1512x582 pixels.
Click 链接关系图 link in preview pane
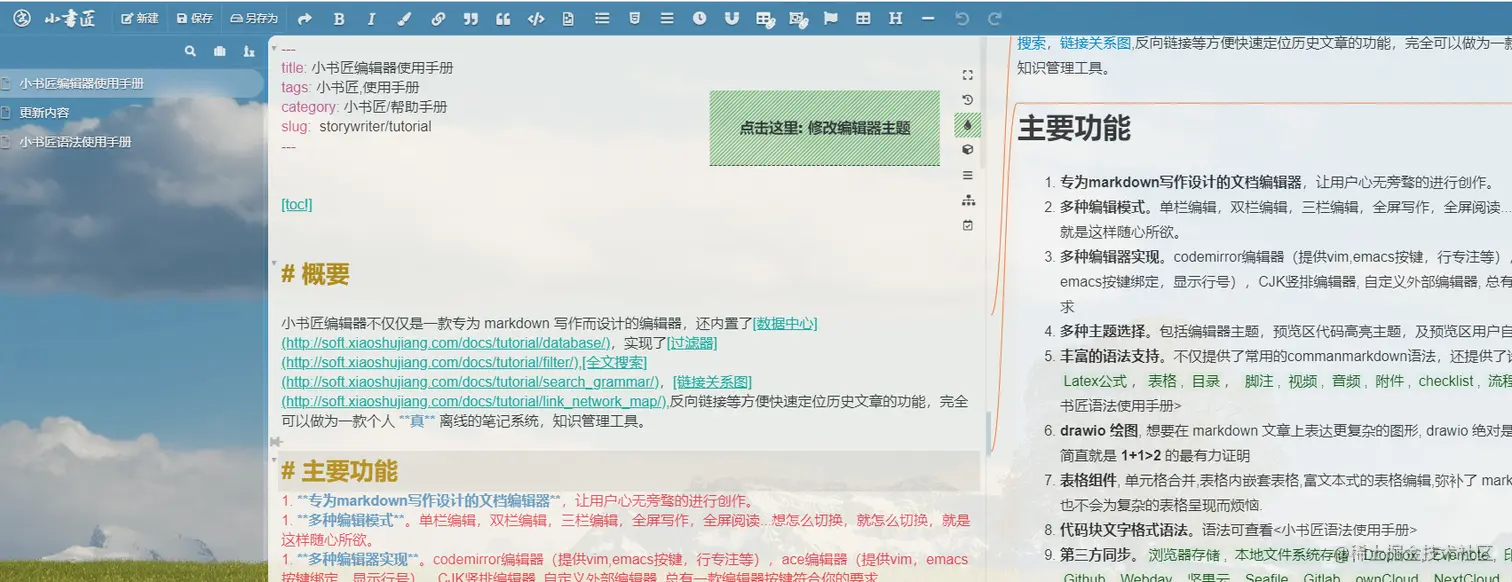[x=1095, y=43]
